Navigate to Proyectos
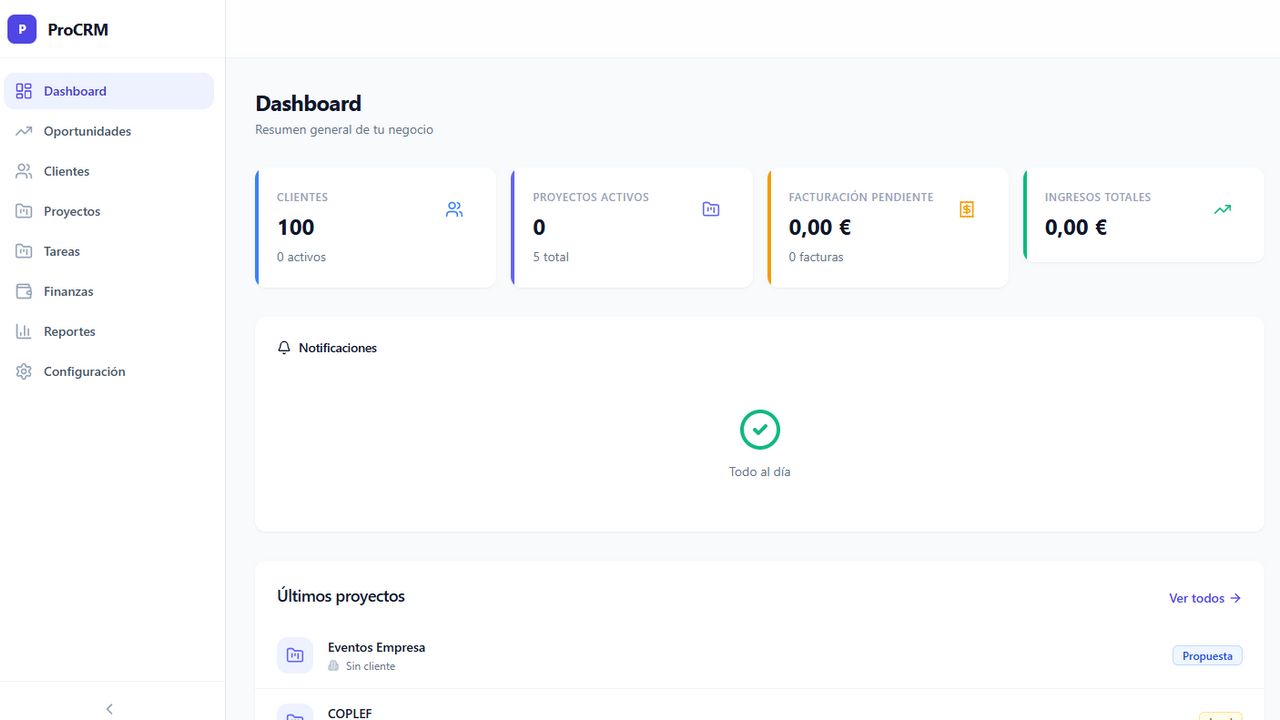Viewport: 1280px width, 720px height. pos(109,211)
